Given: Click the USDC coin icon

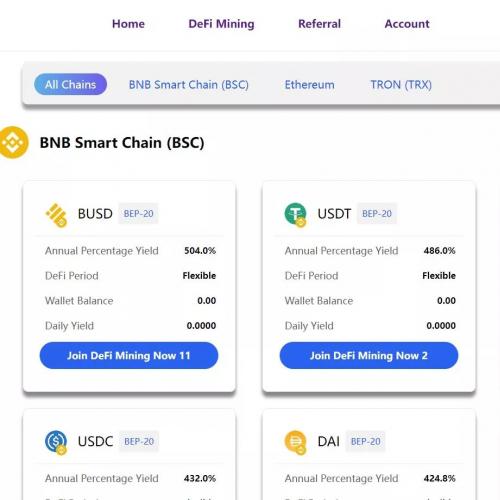Looking at the screenshot, I should coord(56,442).
